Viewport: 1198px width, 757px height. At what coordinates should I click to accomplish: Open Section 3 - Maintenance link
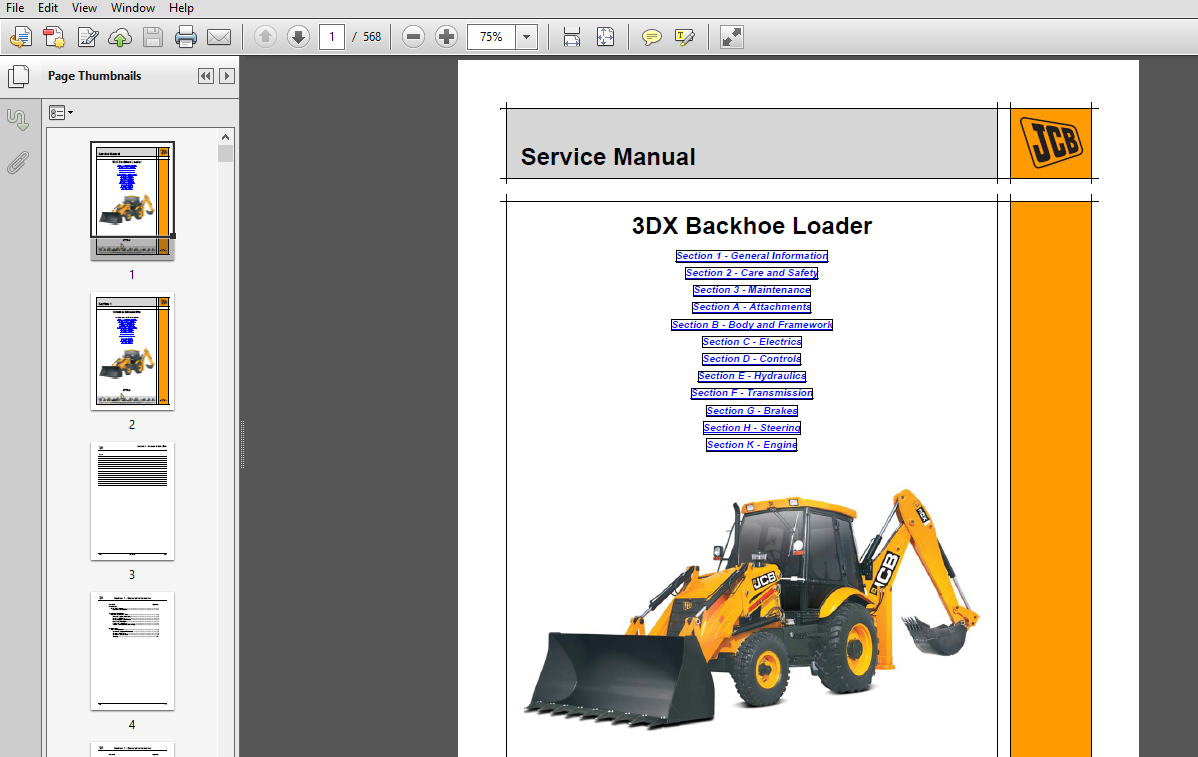click(752, 290)
